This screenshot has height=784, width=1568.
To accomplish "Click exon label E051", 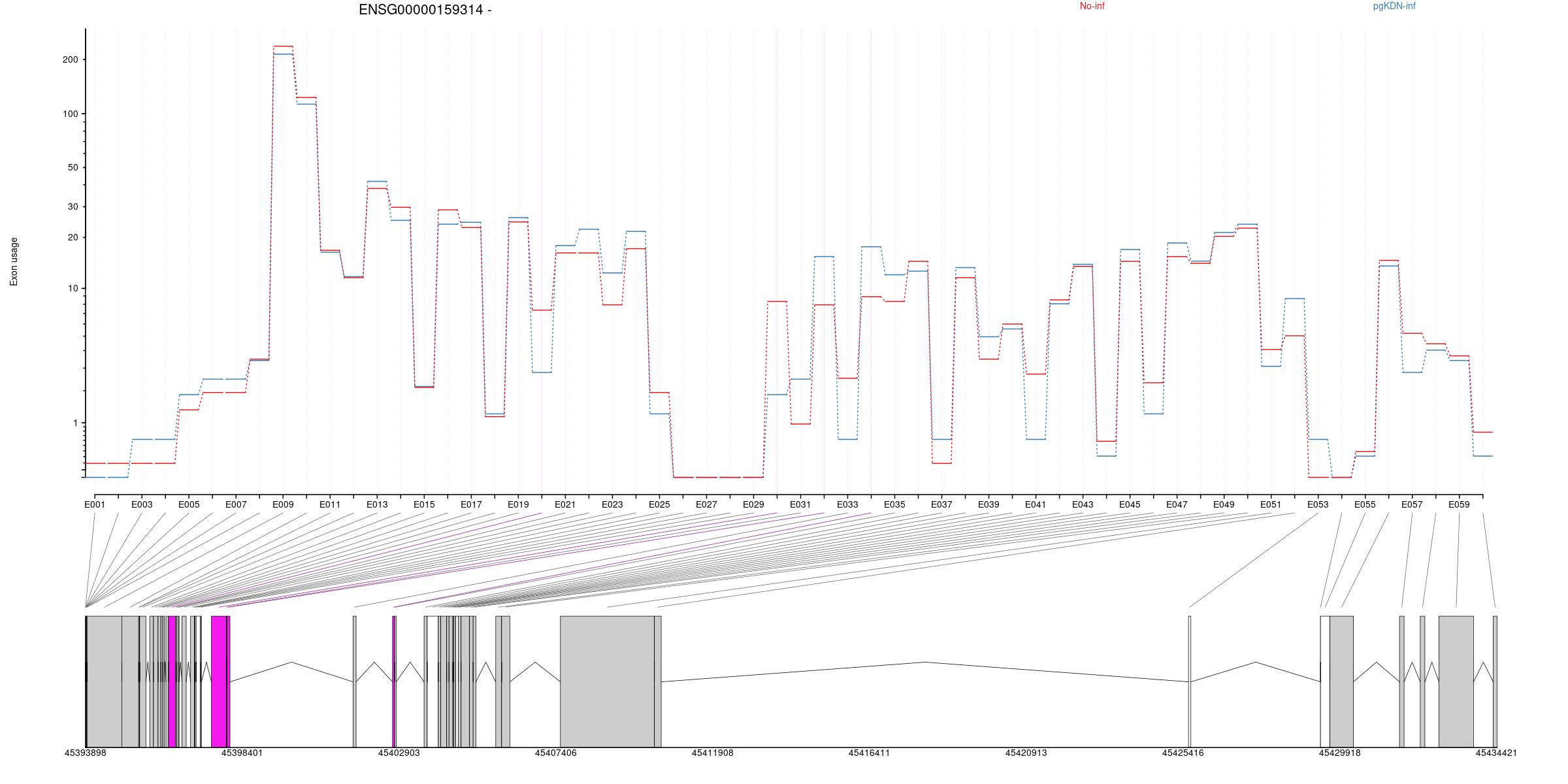I will pos(1271,504).
